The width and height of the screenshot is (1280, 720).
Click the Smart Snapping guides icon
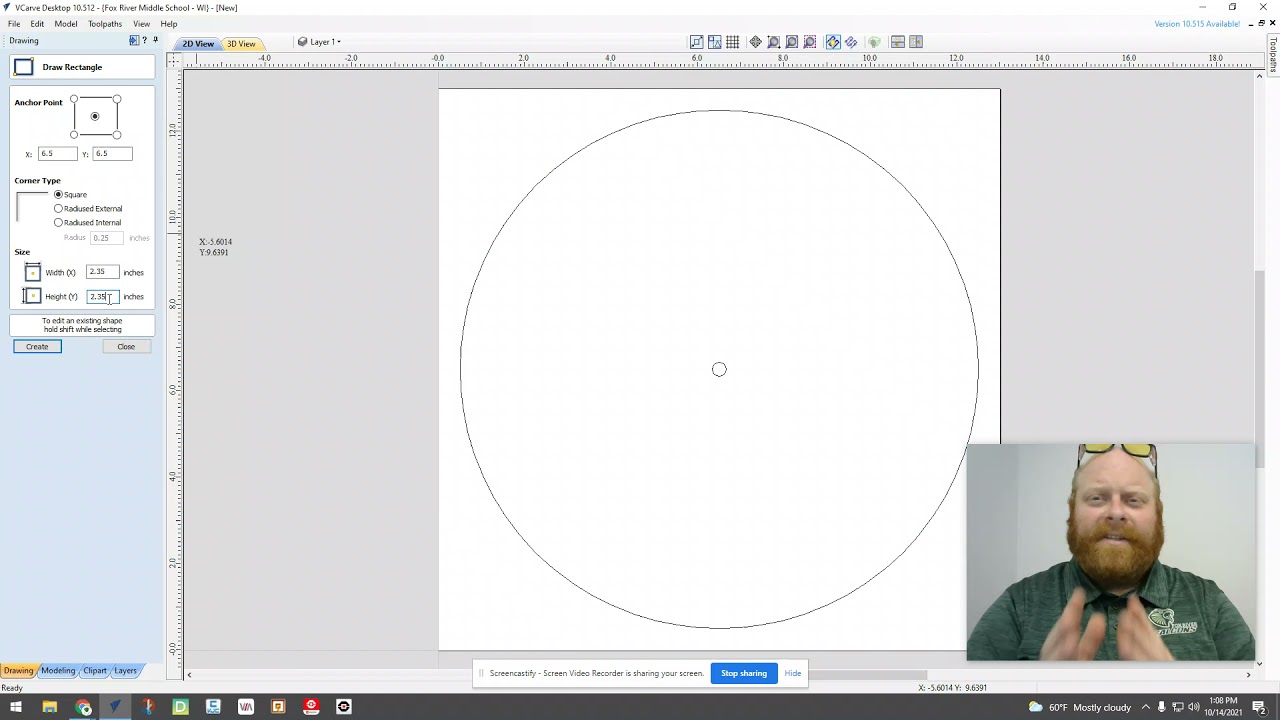tap(714, 42)
